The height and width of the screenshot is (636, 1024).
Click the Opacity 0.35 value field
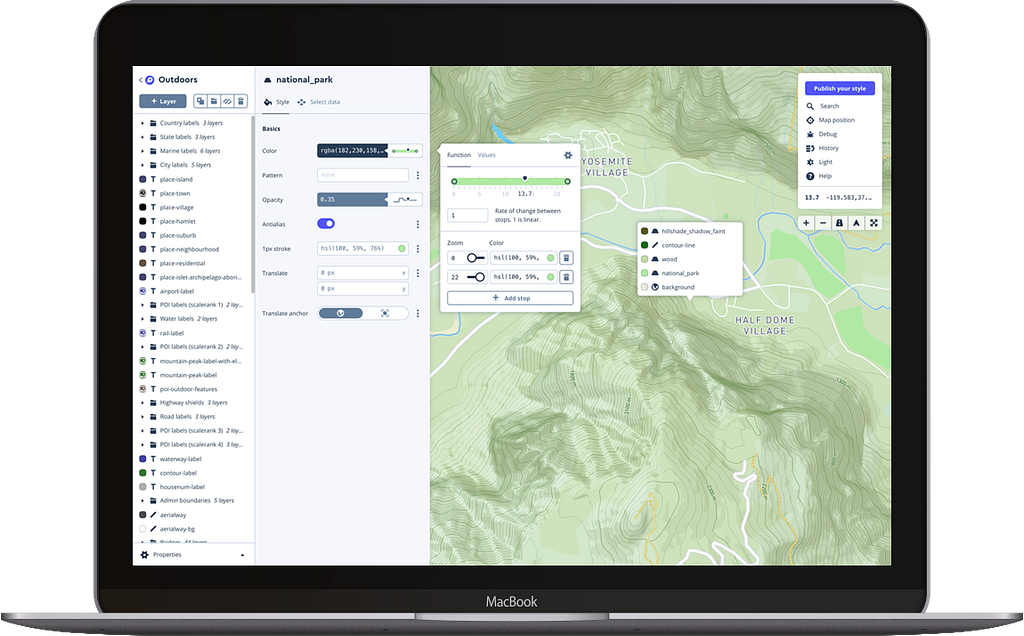click(x=353, y=200)
